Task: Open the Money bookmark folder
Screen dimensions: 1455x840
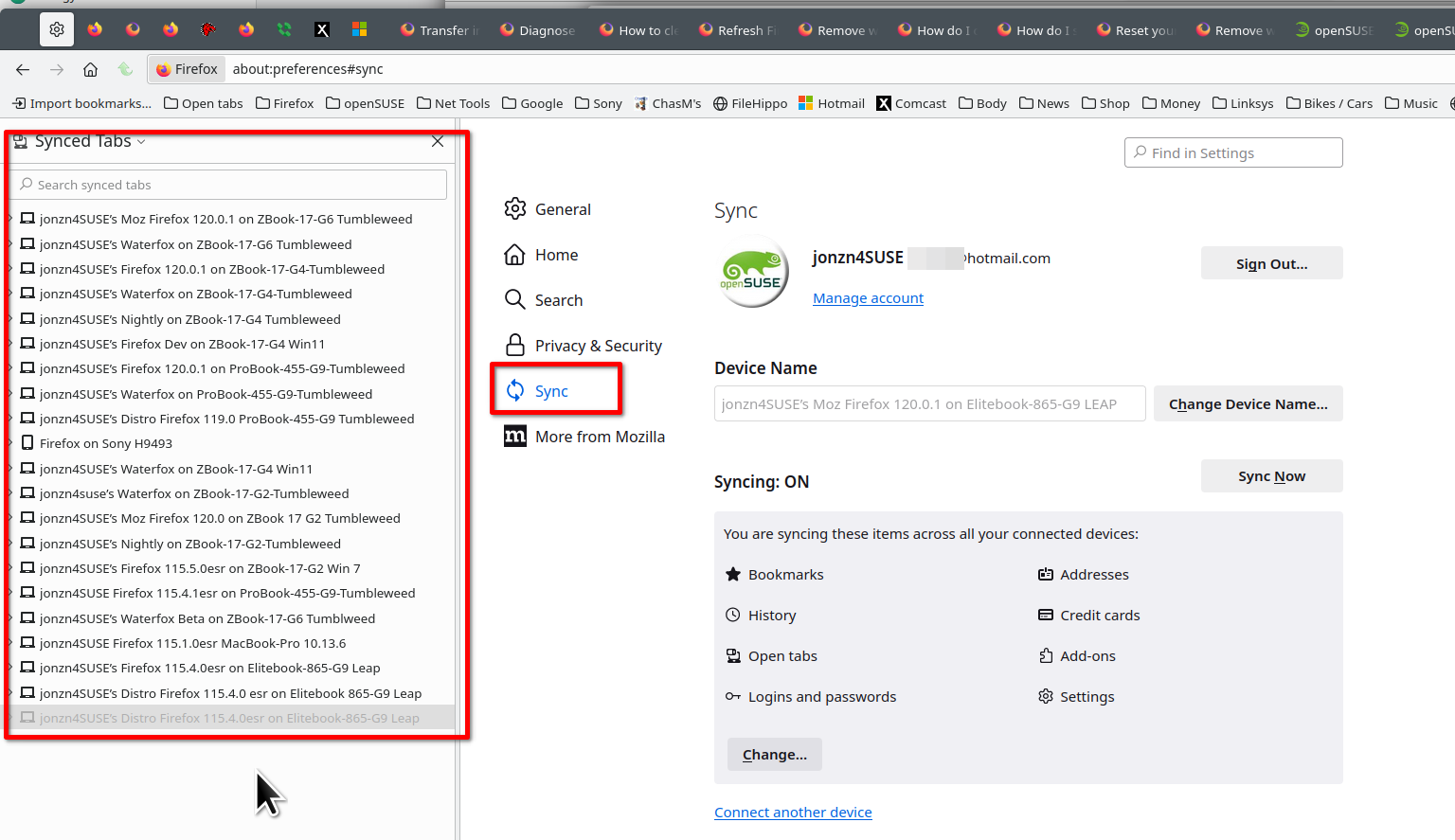Action: [1172, 103]
